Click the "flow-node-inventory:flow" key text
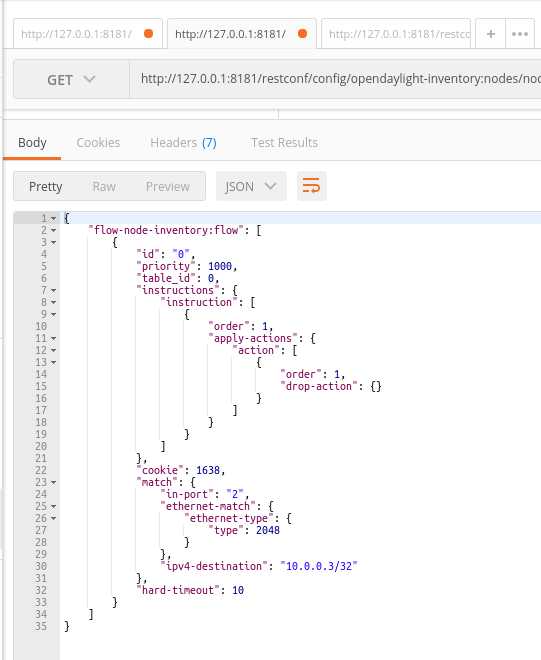This screenshot has height=660, width=541. click(166, 230)
